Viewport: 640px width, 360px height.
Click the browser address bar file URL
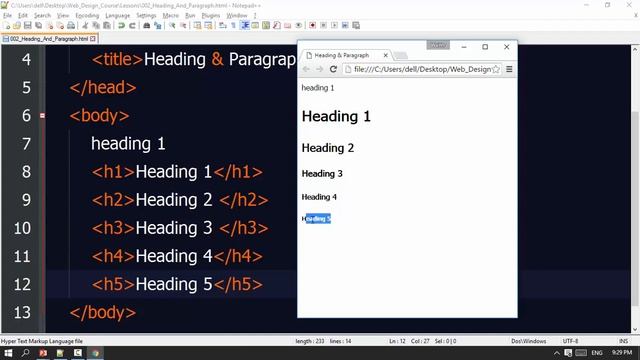pos(422,69)
